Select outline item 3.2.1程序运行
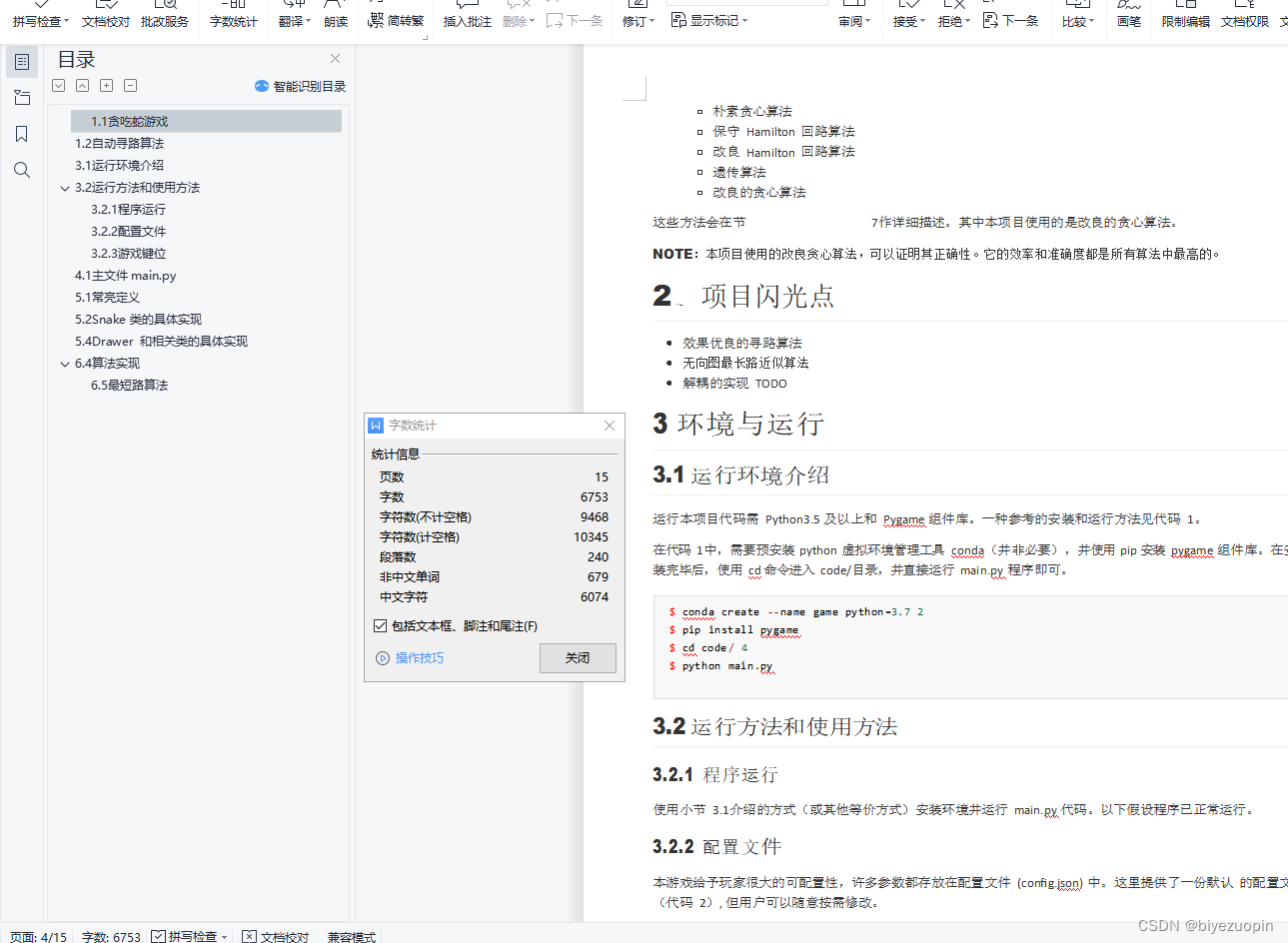This screenshot has height=943, width=1288. [x=128, y=210]
